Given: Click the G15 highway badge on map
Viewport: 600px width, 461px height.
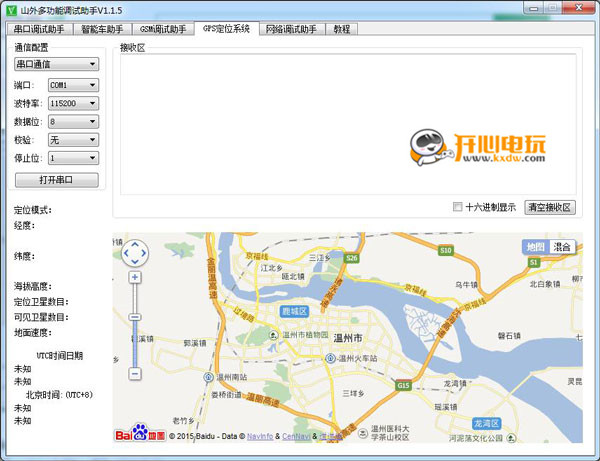Looking at the screenshot, I should 403,385.
